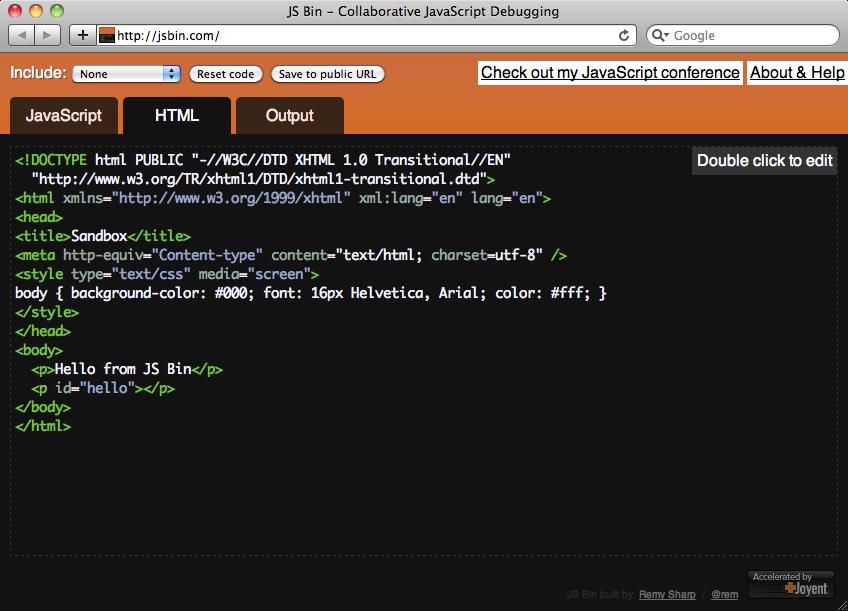Click the Include: label

coord(38,72)
